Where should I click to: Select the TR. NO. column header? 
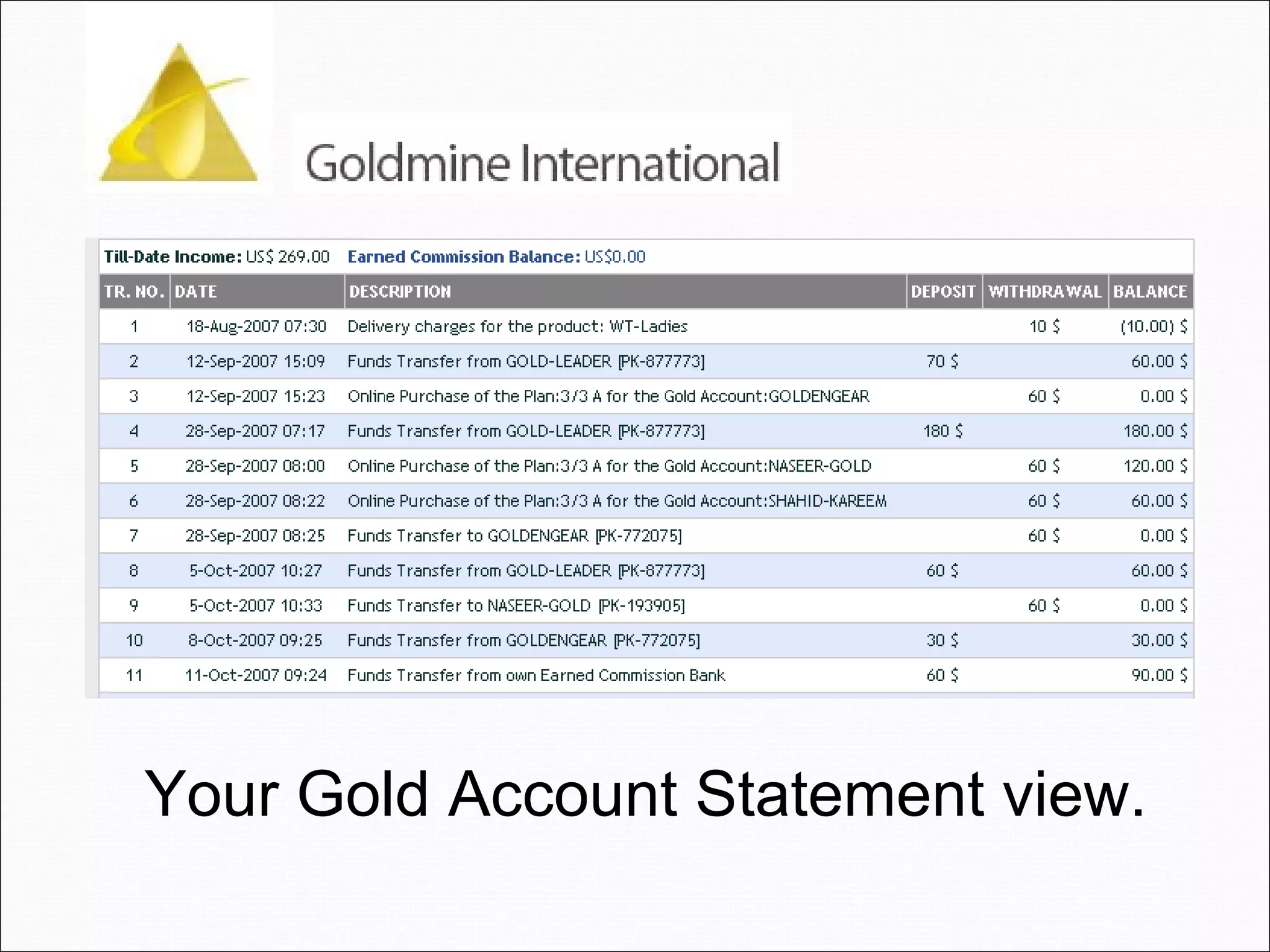[x=135, y=291]
